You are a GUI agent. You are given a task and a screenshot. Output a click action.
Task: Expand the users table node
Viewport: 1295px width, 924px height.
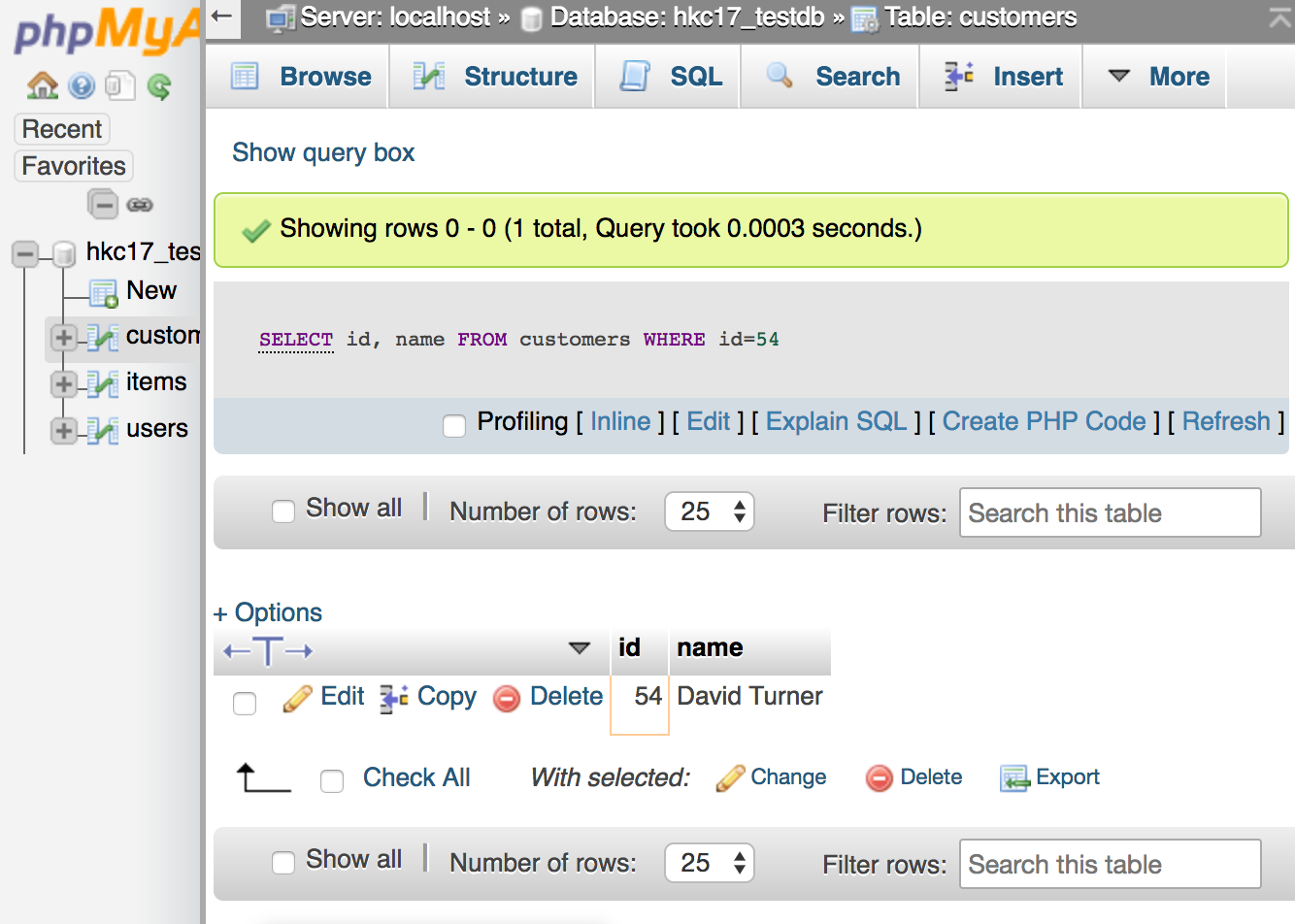[63, 430]
